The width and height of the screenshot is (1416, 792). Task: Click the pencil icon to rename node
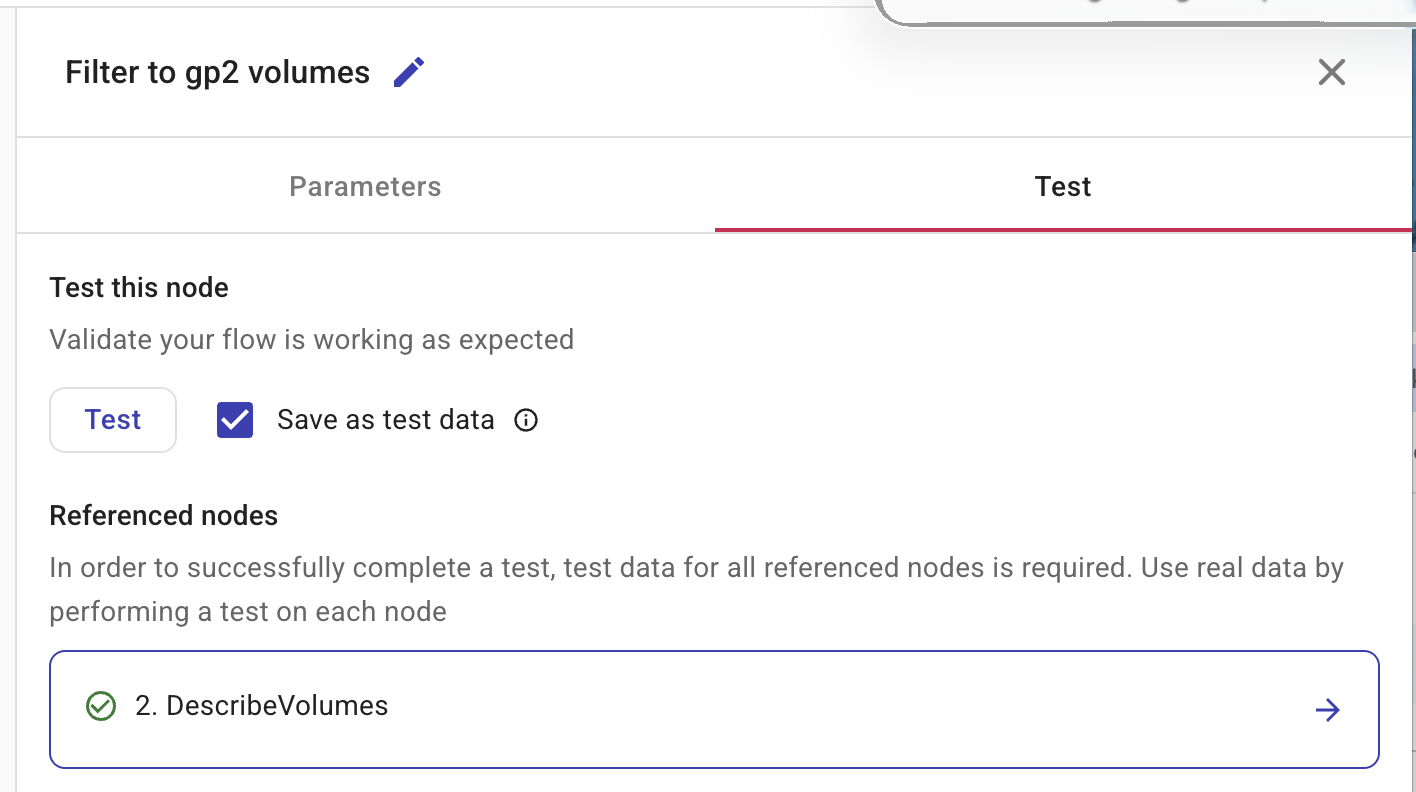click(x=408, y=73)
